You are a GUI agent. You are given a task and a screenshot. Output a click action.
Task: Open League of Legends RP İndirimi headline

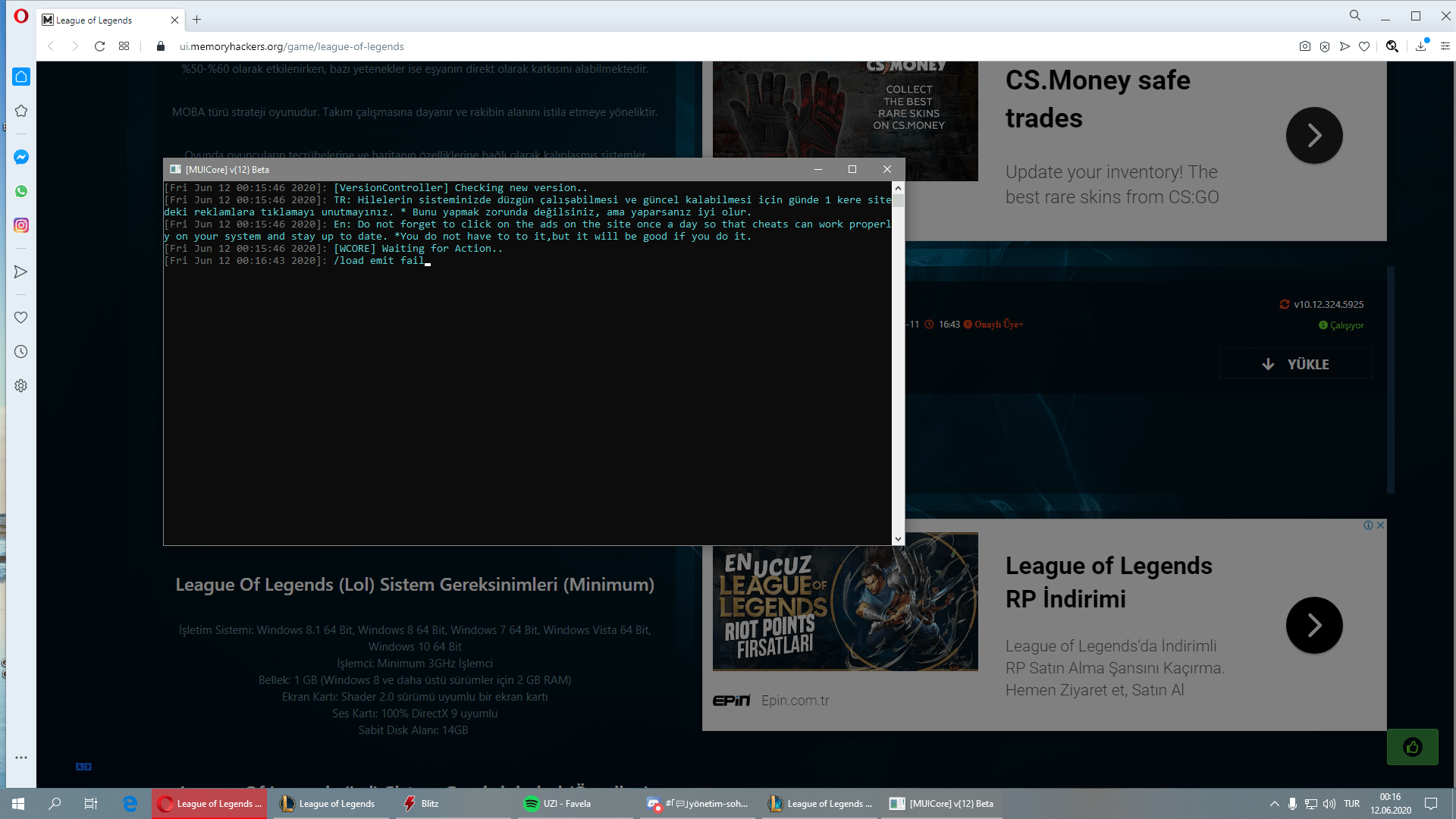point(1109,582)
